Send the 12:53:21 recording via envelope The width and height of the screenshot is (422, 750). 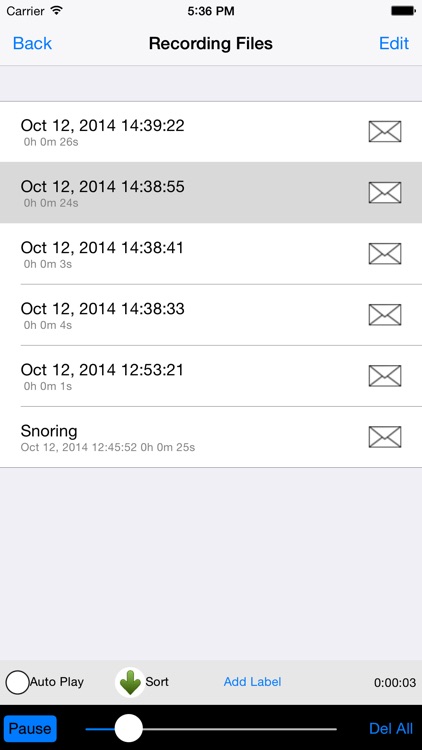click(385, 376)
